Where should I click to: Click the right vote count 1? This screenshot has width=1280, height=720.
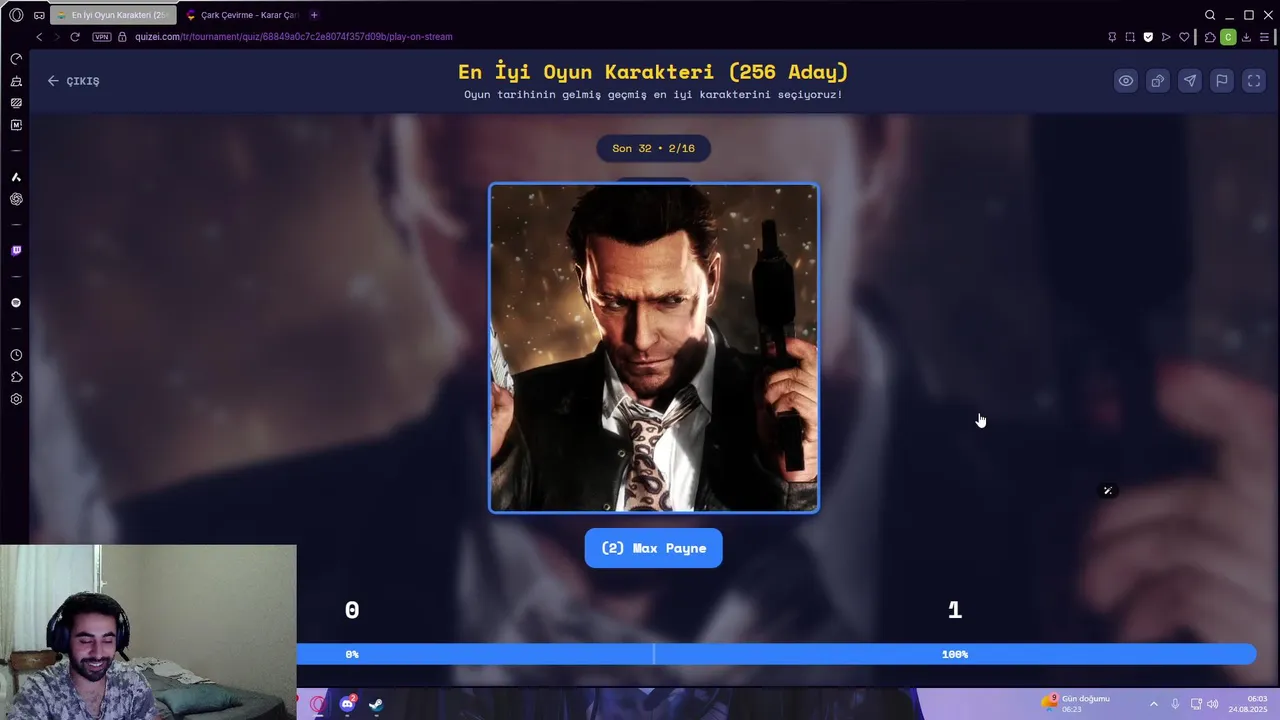coord(955,610)
